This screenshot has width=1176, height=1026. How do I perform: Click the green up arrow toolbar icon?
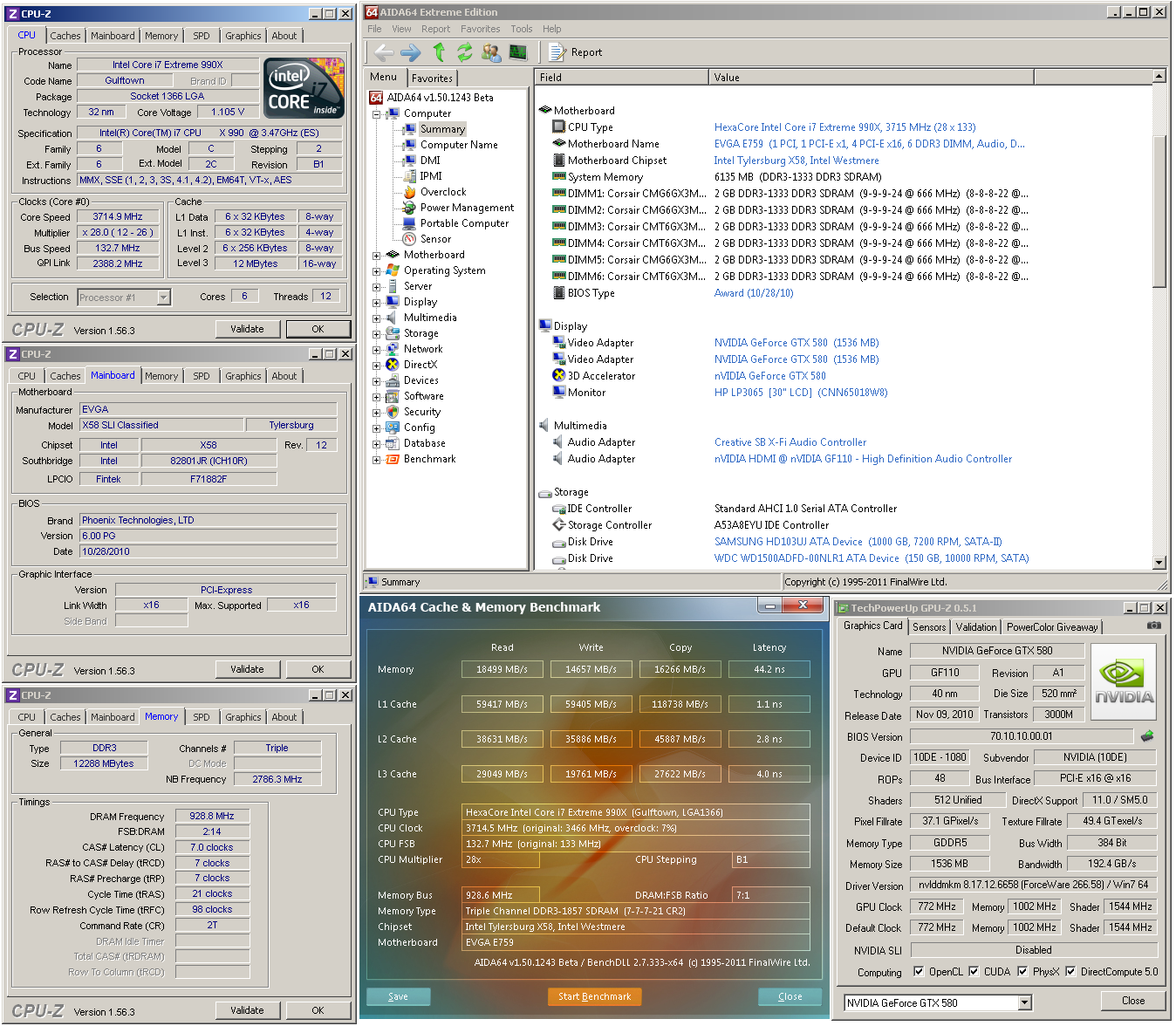point(439,52)
